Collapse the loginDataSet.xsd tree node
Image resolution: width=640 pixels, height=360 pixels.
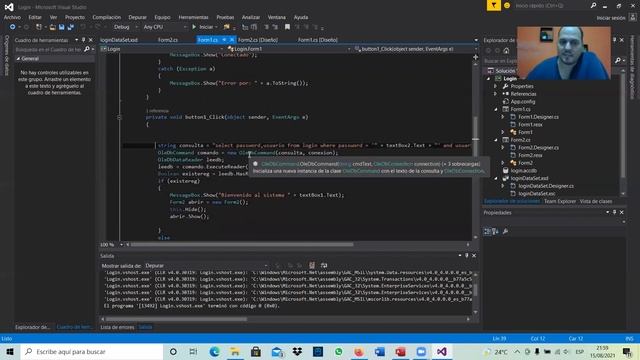tap(496, 178)
